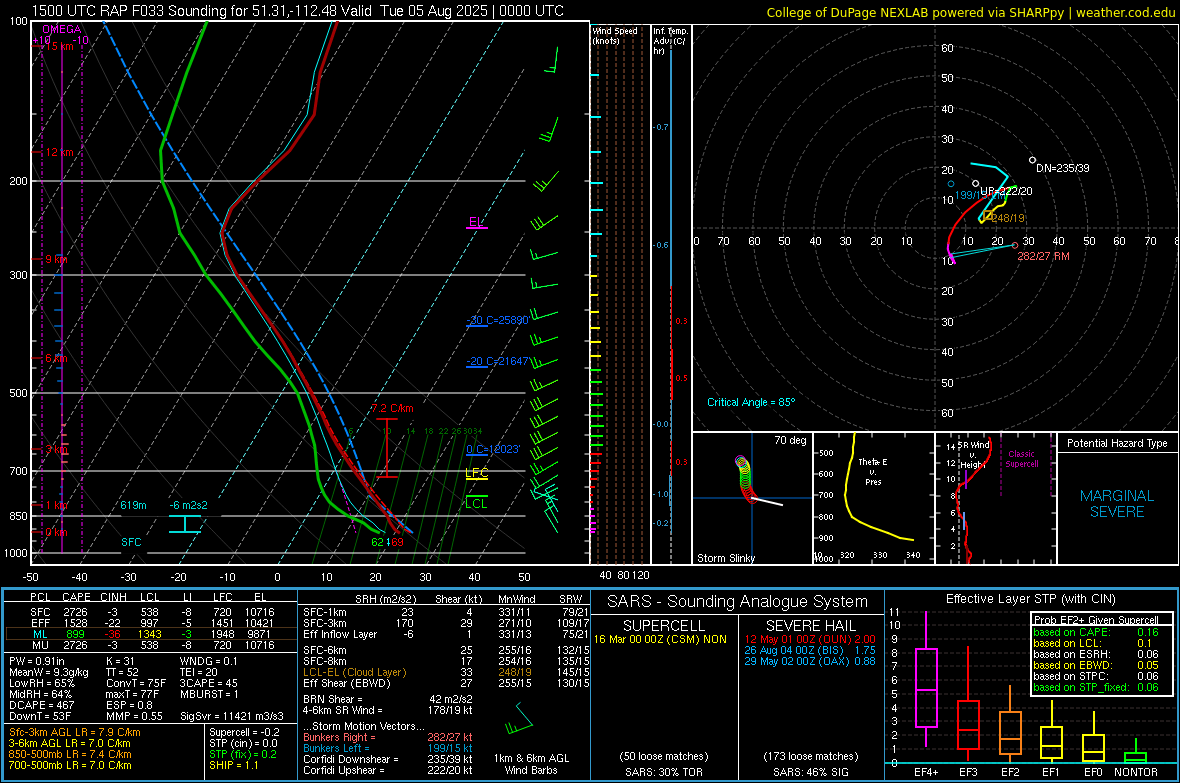Click the yellow "LFC" level marker
Viewport: 1180px width, 783px height.
[476, 473]
